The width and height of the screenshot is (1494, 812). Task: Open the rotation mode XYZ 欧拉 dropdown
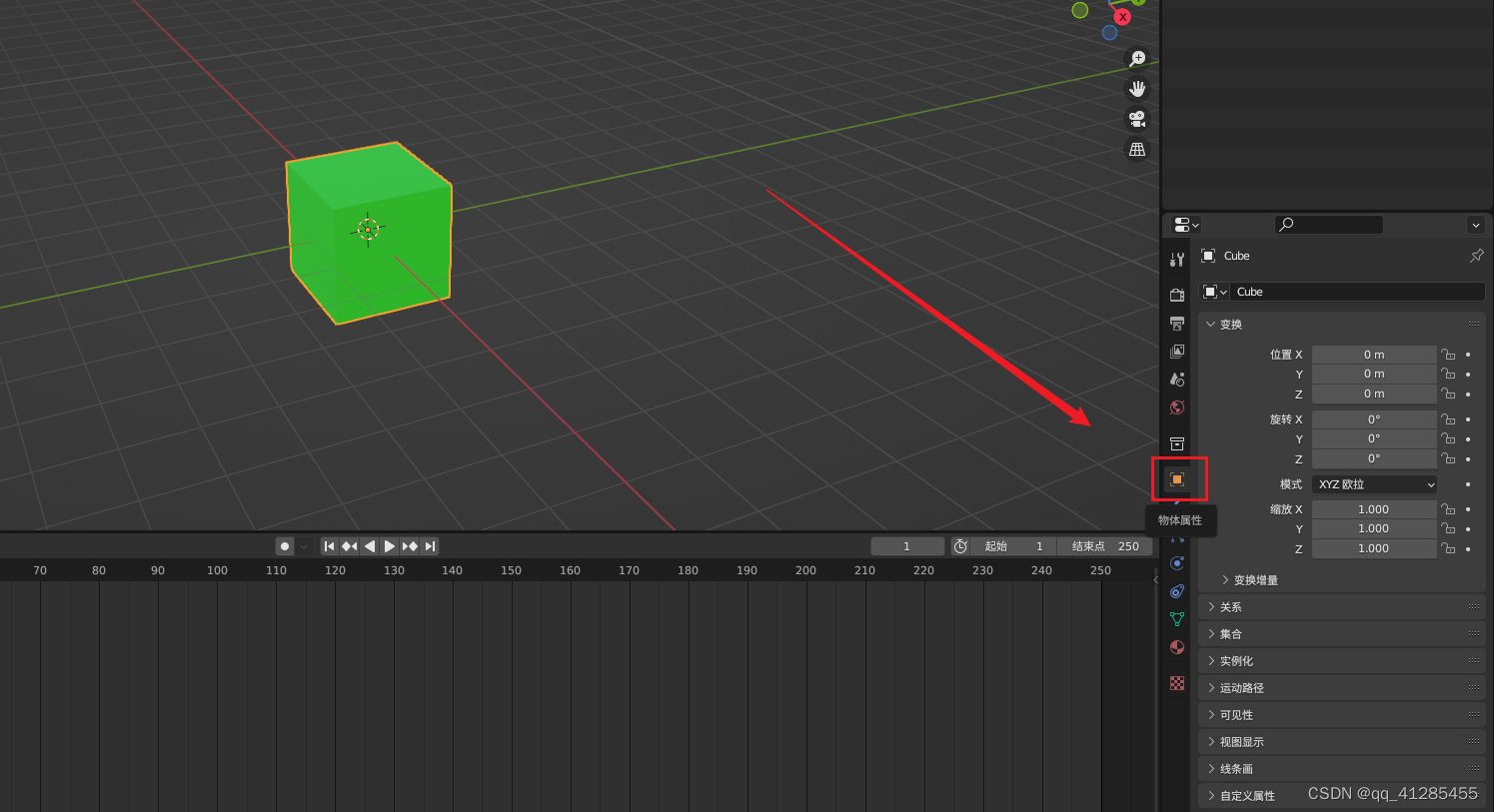[x=1375, y=484]
